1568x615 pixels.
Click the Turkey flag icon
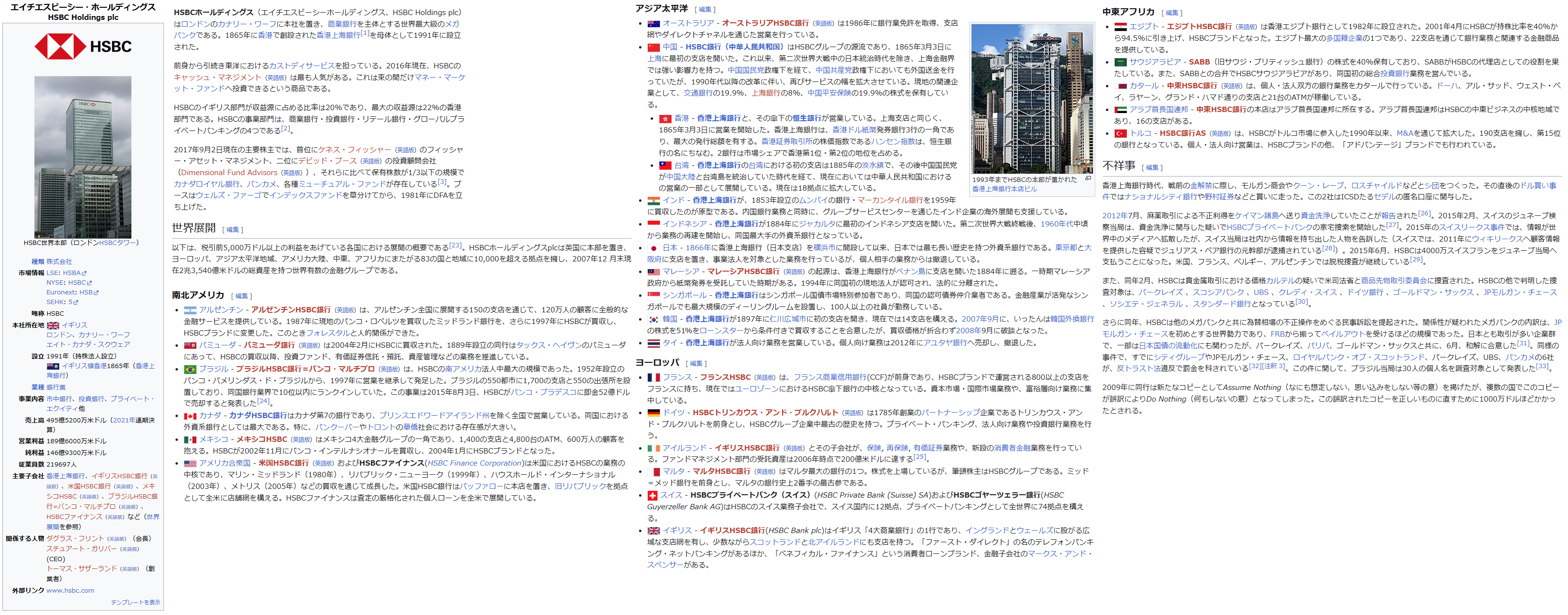click(1120, 133)
